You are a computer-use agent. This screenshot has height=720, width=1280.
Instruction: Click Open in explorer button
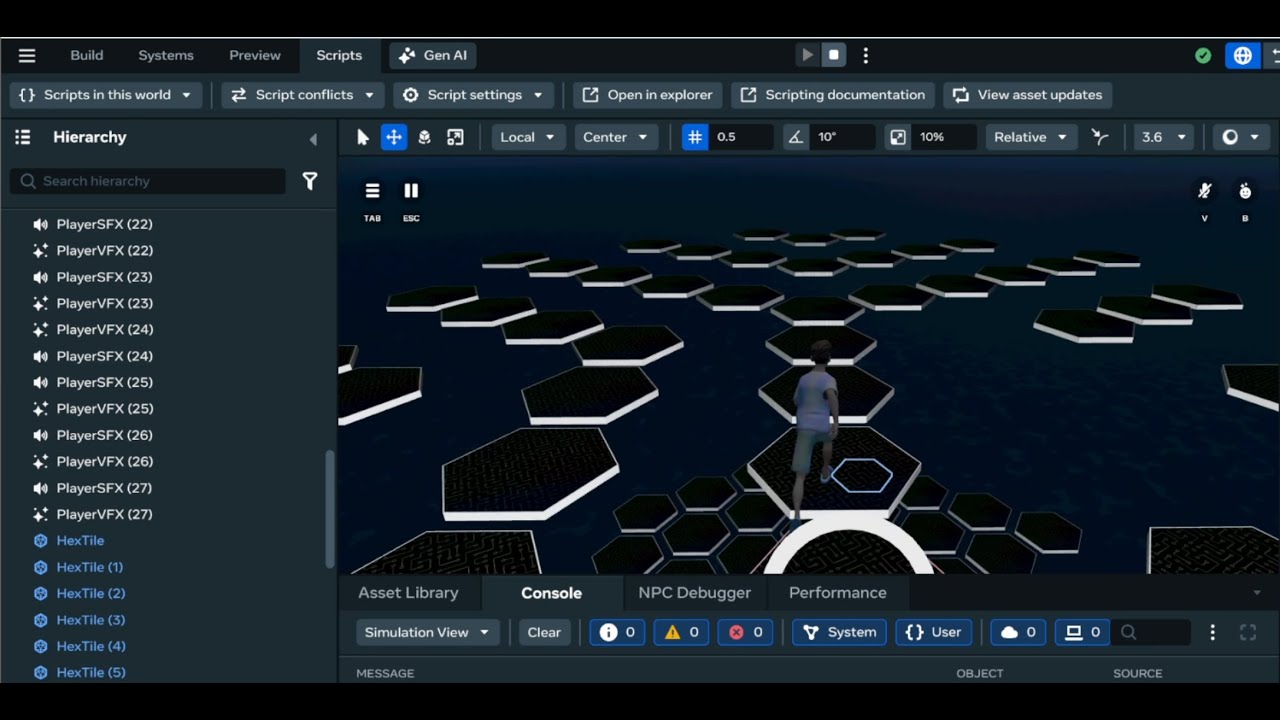pos(648,95)
